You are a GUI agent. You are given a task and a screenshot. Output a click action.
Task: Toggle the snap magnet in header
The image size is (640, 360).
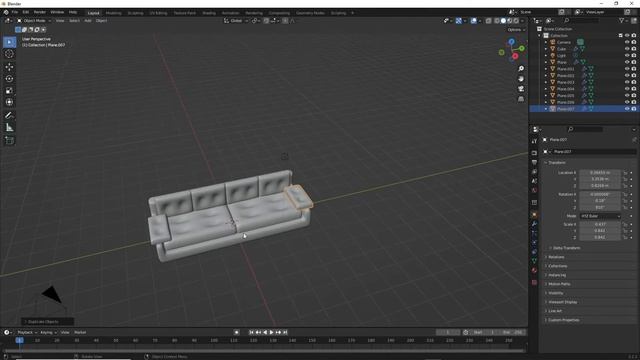coord(266,20)
